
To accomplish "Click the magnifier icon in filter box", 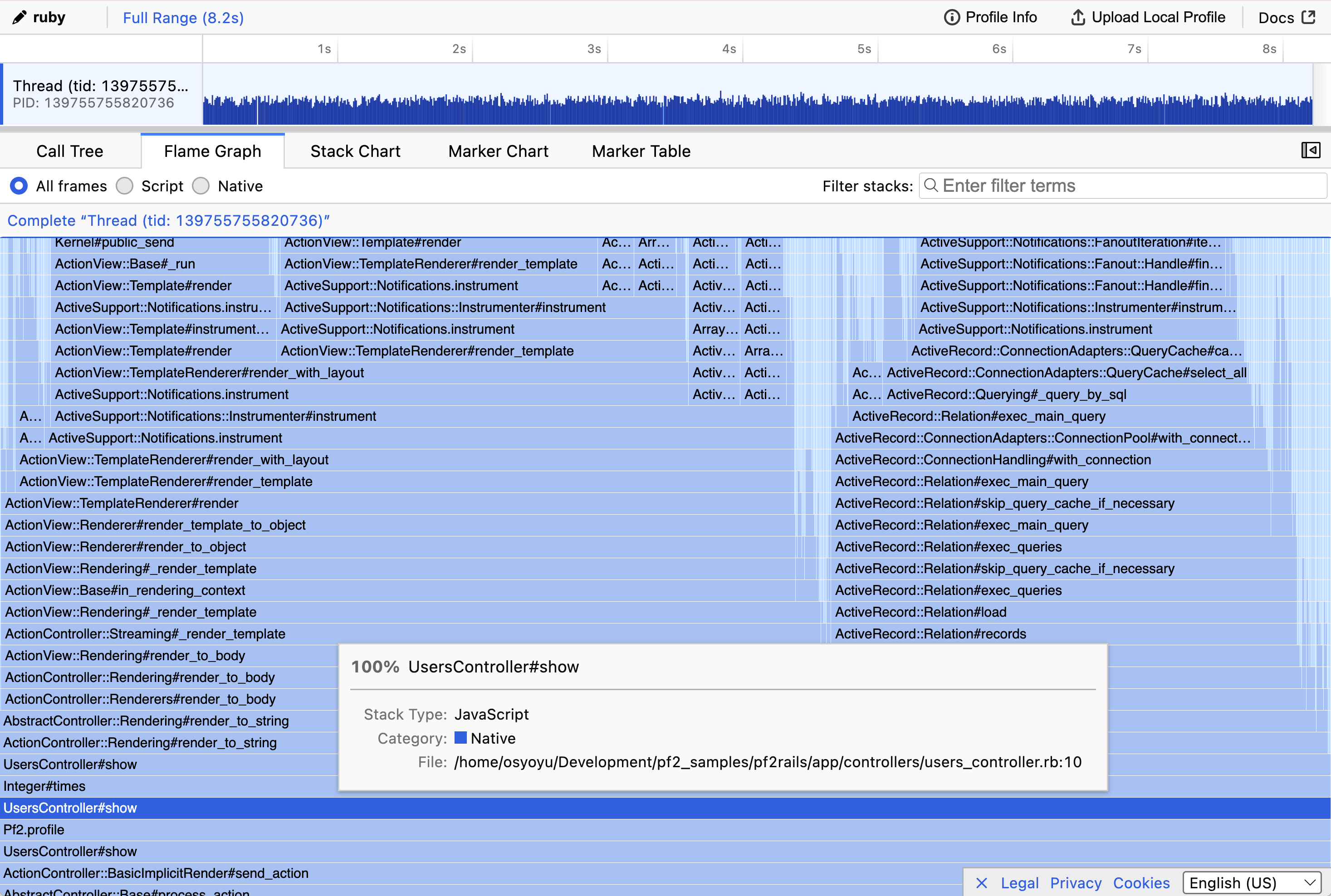I will point(931,185).
